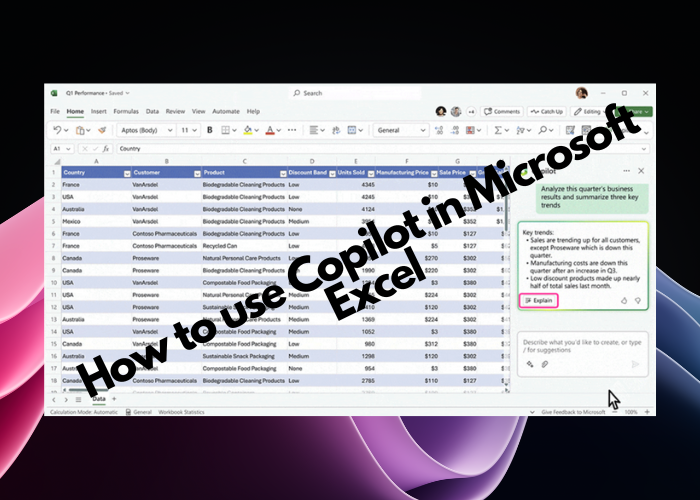Click the Conditional Formatting icon
Screen dimensions: 700x500
tap(470, 130)
